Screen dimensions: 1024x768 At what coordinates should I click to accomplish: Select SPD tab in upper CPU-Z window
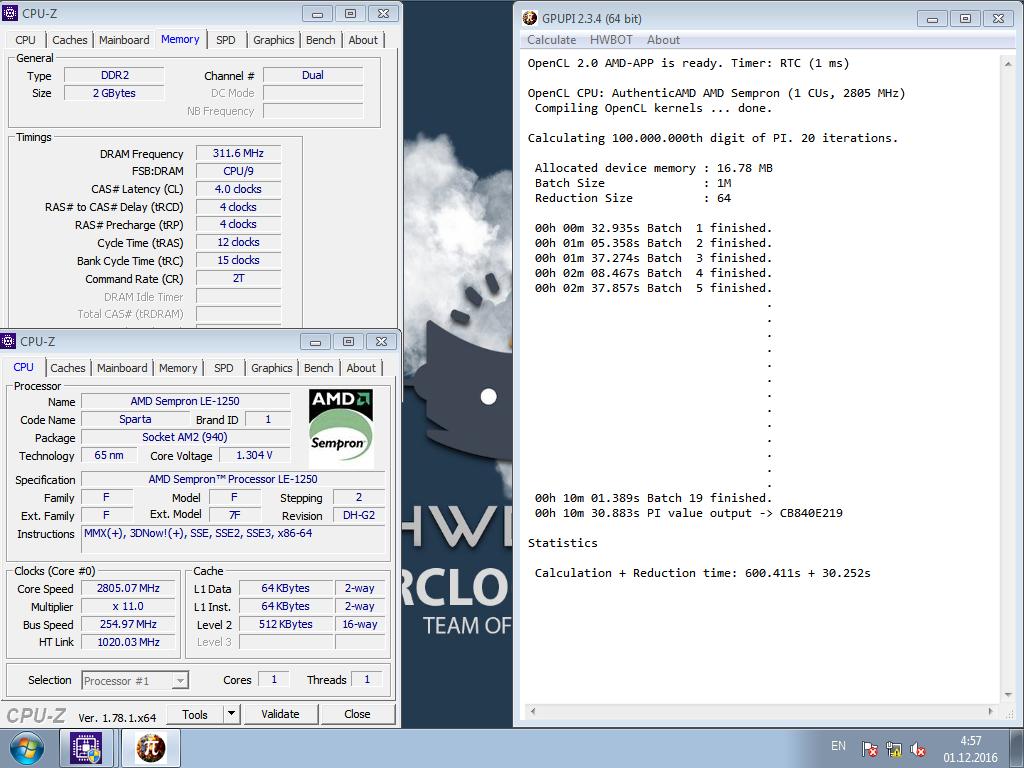tap(225, 40)
